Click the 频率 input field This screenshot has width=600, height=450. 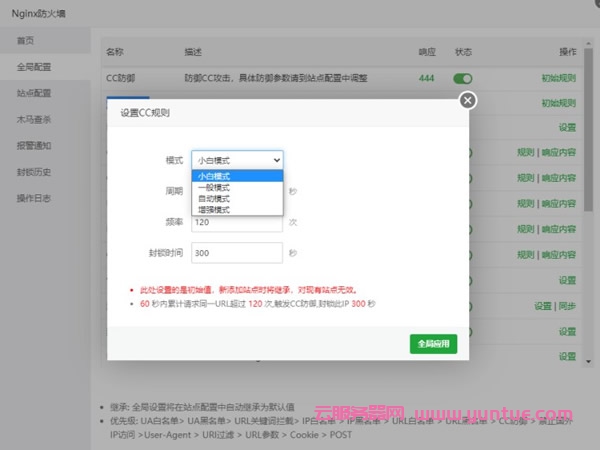click(x=238, y=222)
